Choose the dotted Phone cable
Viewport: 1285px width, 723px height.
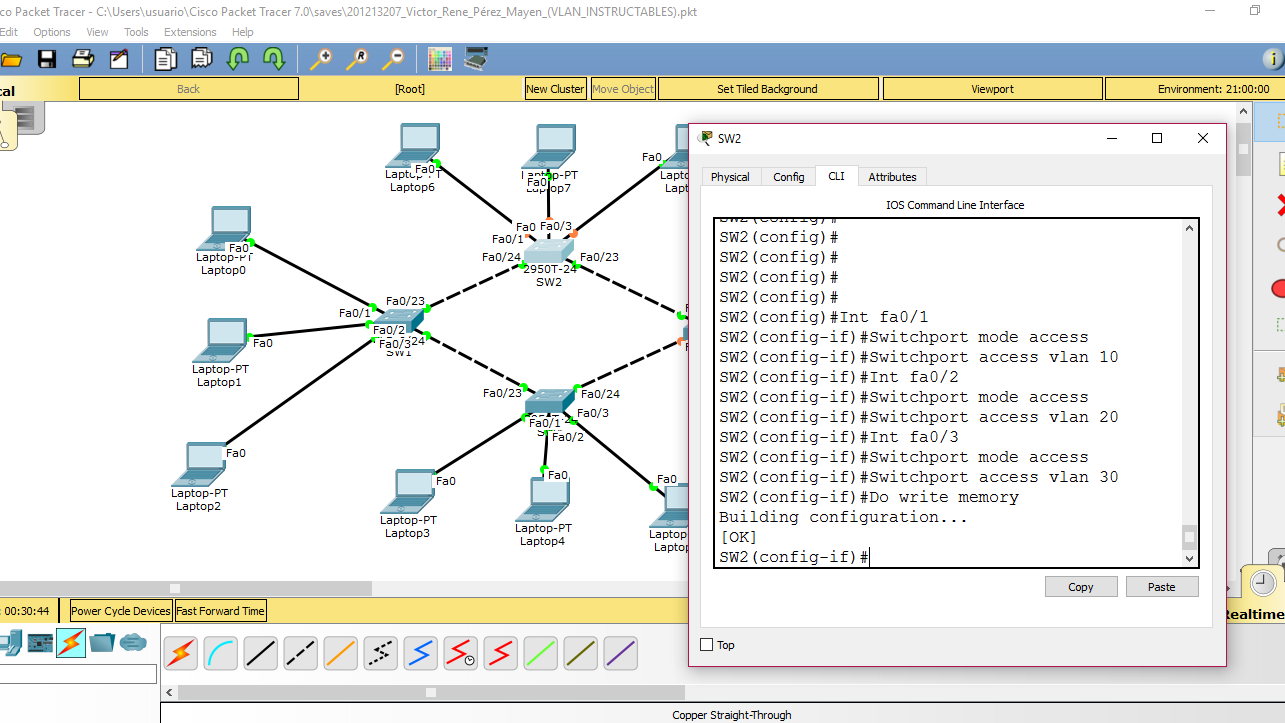381,653
